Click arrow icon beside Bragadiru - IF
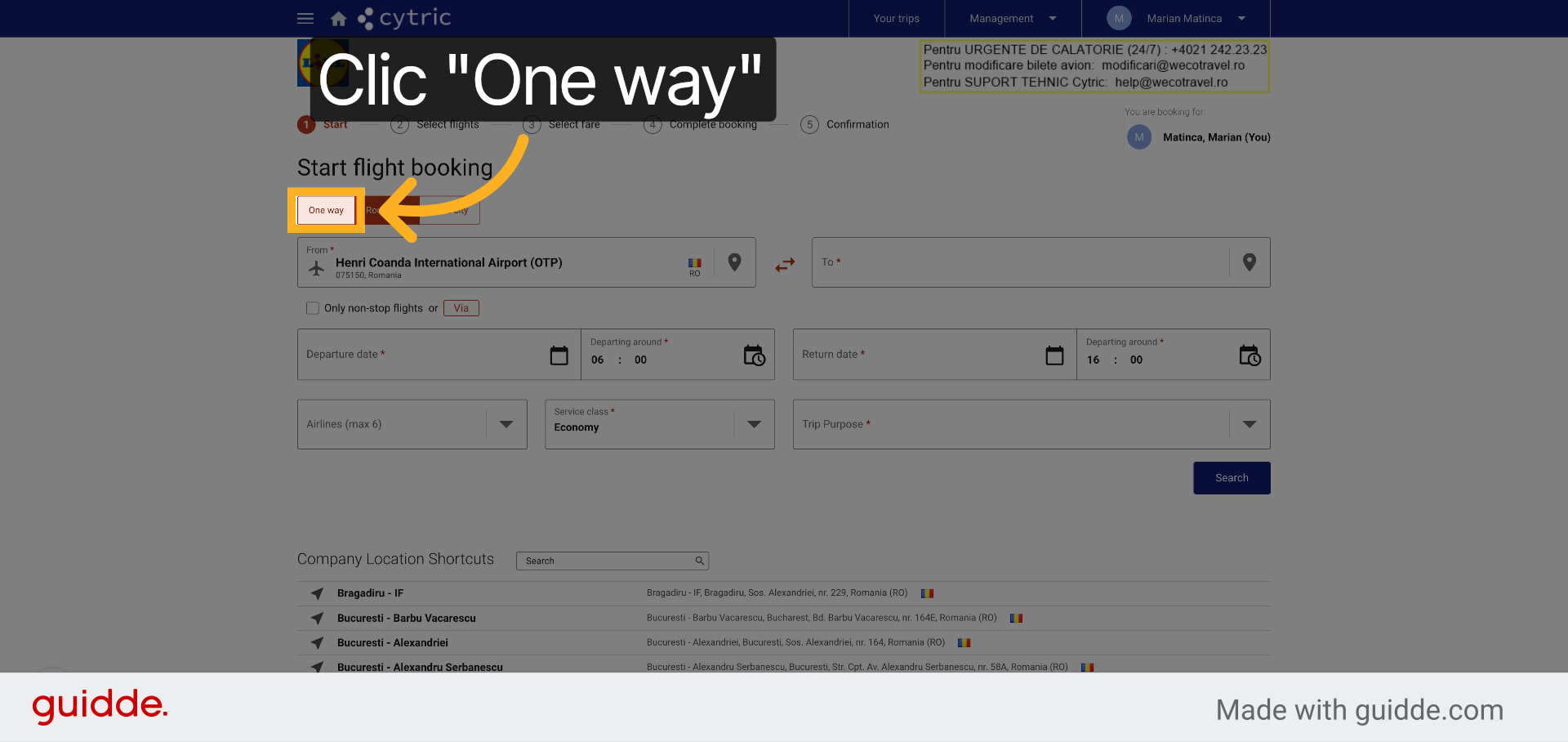Screen dimensions: 1568x742 tap(318, 593)
